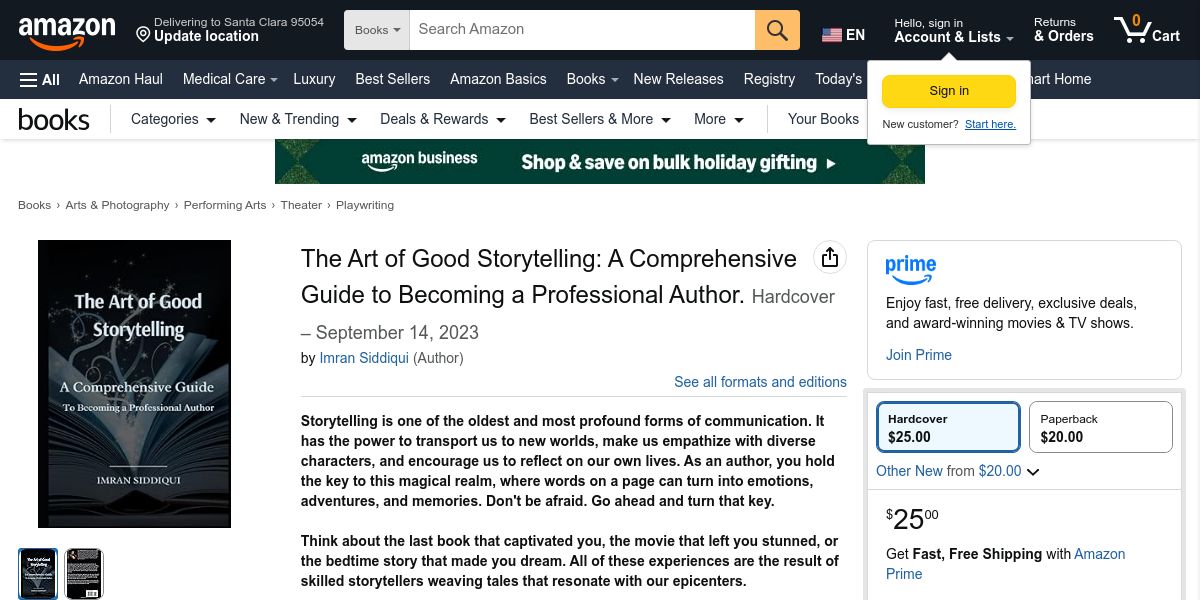Click the Prime logo in sidebar
The image size is (1200, 600).
[x=911, y=269]
